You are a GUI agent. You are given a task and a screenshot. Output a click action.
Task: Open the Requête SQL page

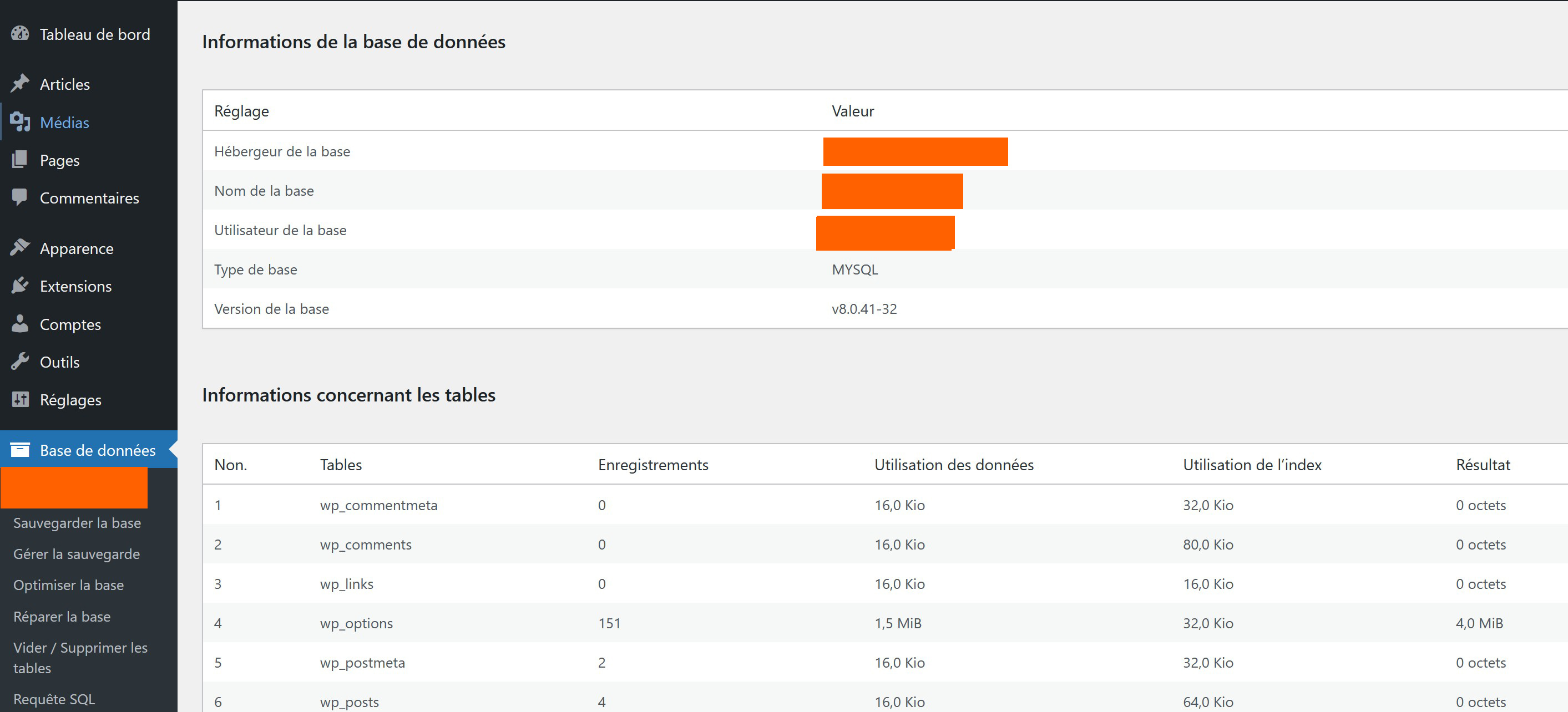coord(54,699)
